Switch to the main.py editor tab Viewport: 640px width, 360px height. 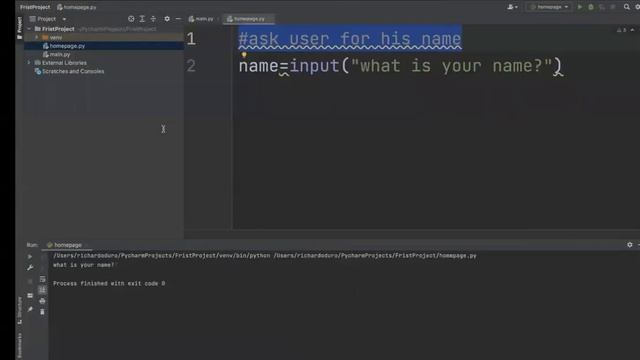click(201, 19)
